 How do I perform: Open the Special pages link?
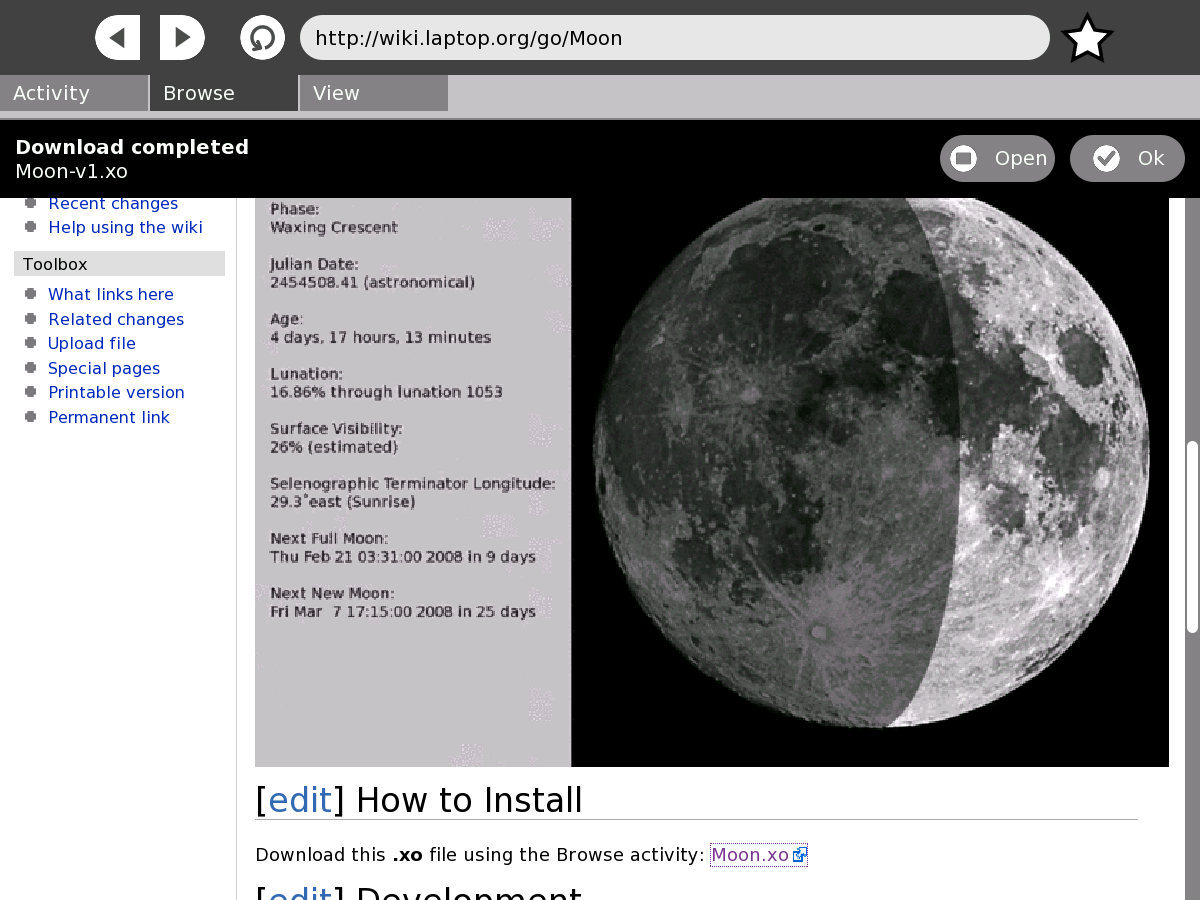pos(104,368)
